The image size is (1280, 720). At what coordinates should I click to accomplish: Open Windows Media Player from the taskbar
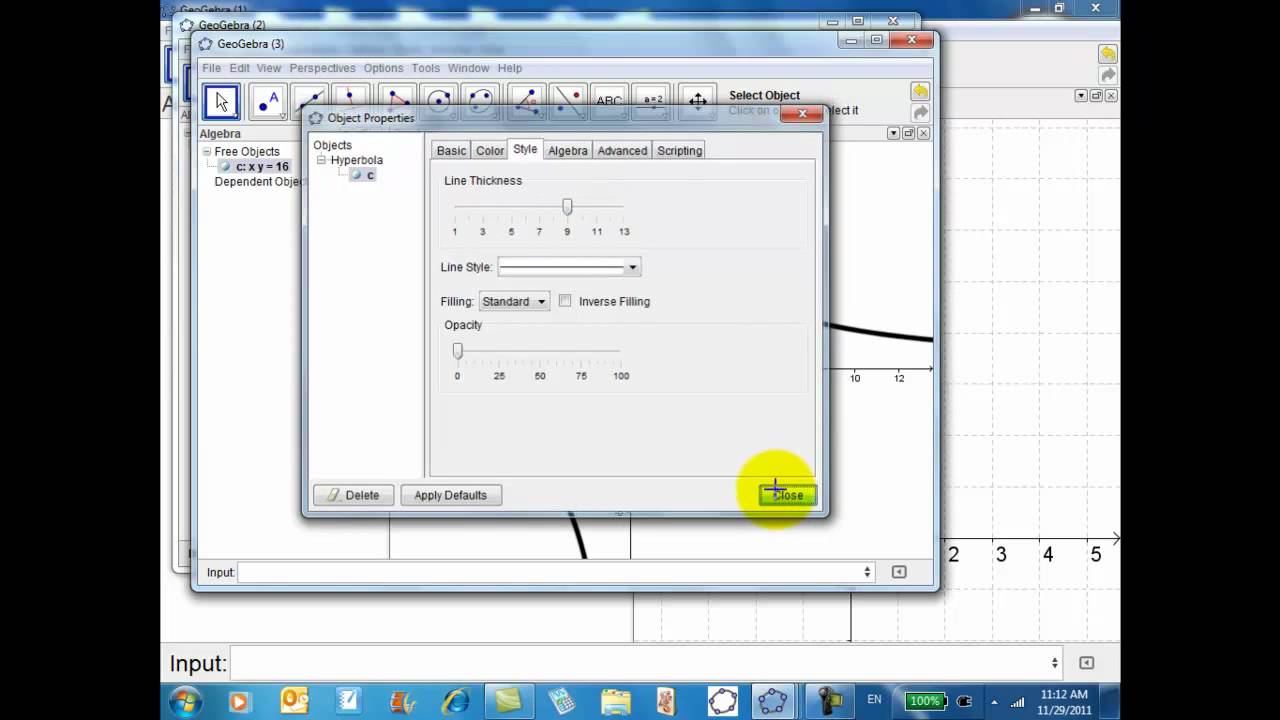click(x=239, y=701)
